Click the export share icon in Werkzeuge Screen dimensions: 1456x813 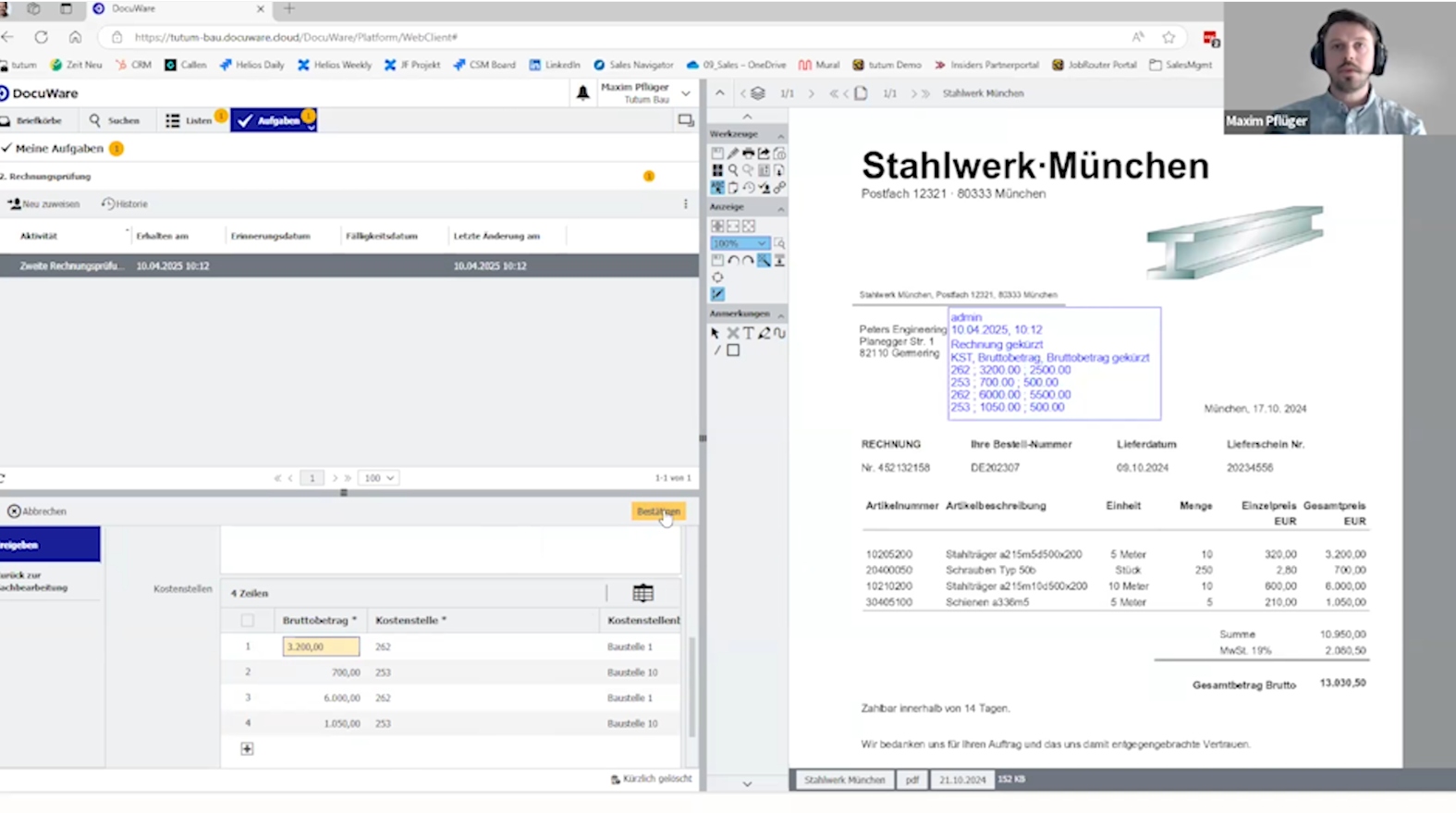[764, 154]
